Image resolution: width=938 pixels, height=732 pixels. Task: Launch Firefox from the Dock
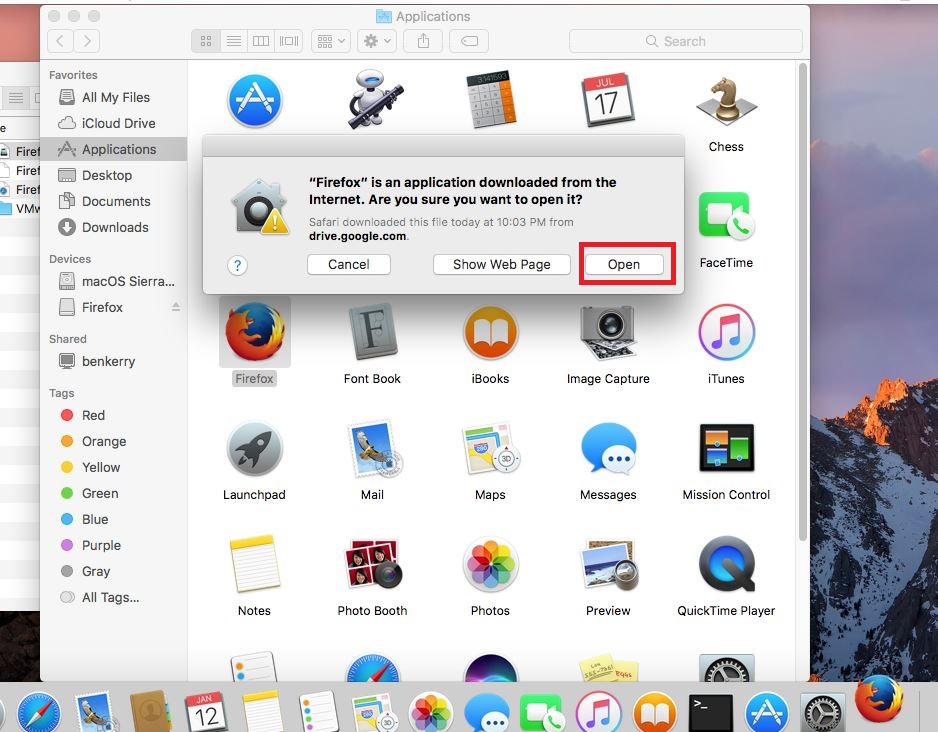click(879, 699)
